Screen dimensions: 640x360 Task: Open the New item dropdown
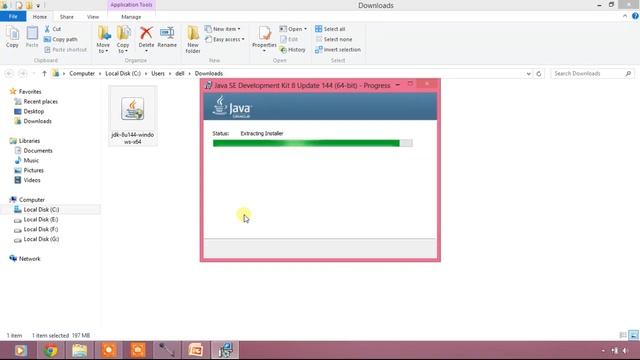pos(222,29)
